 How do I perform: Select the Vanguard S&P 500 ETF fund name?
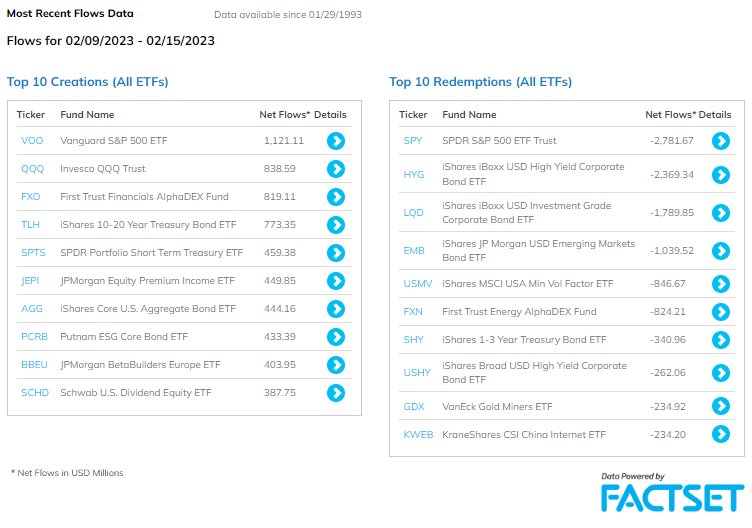click(114, 141)
